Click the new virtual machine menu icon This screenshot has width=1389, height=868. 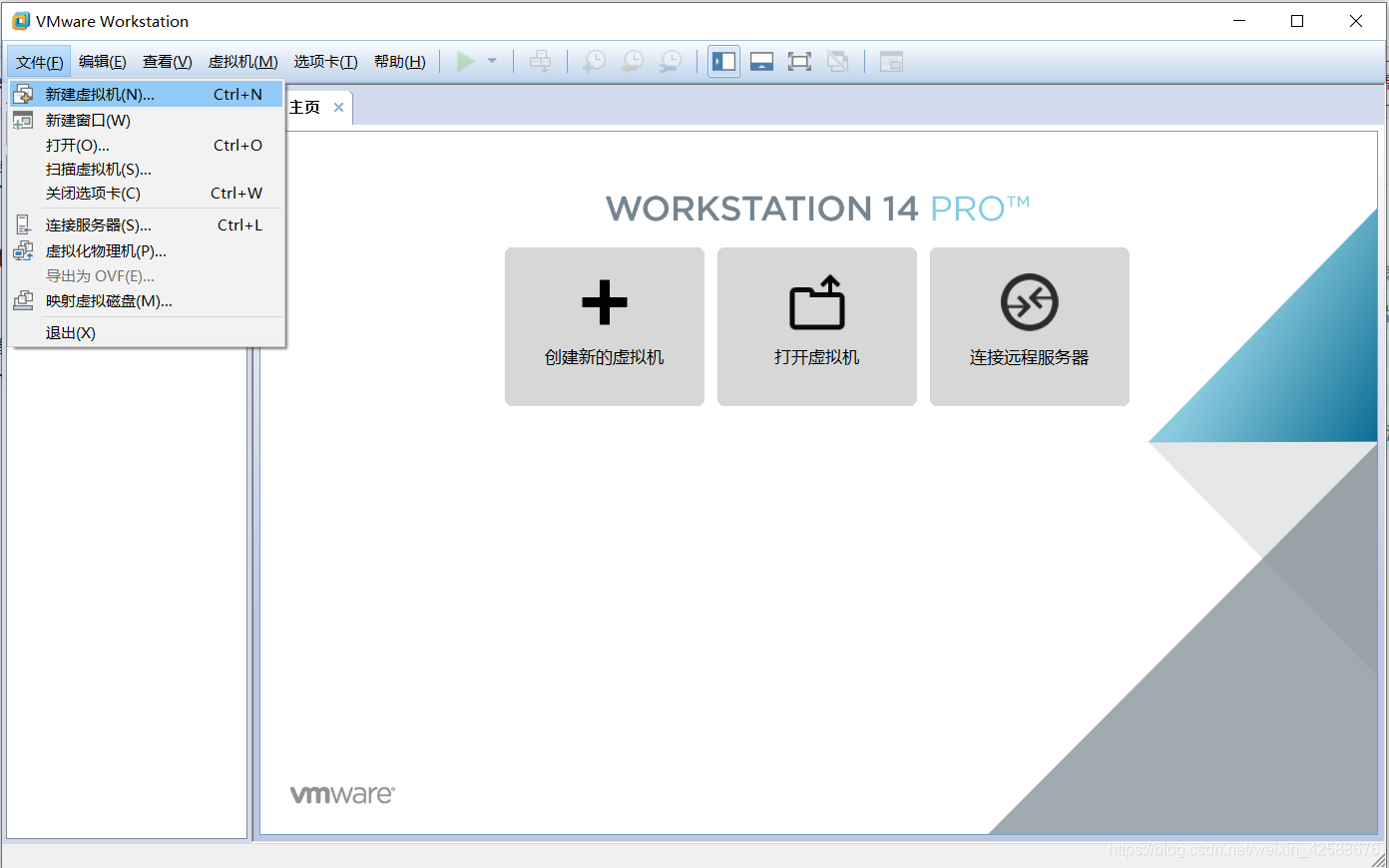[x=23, y=95]
